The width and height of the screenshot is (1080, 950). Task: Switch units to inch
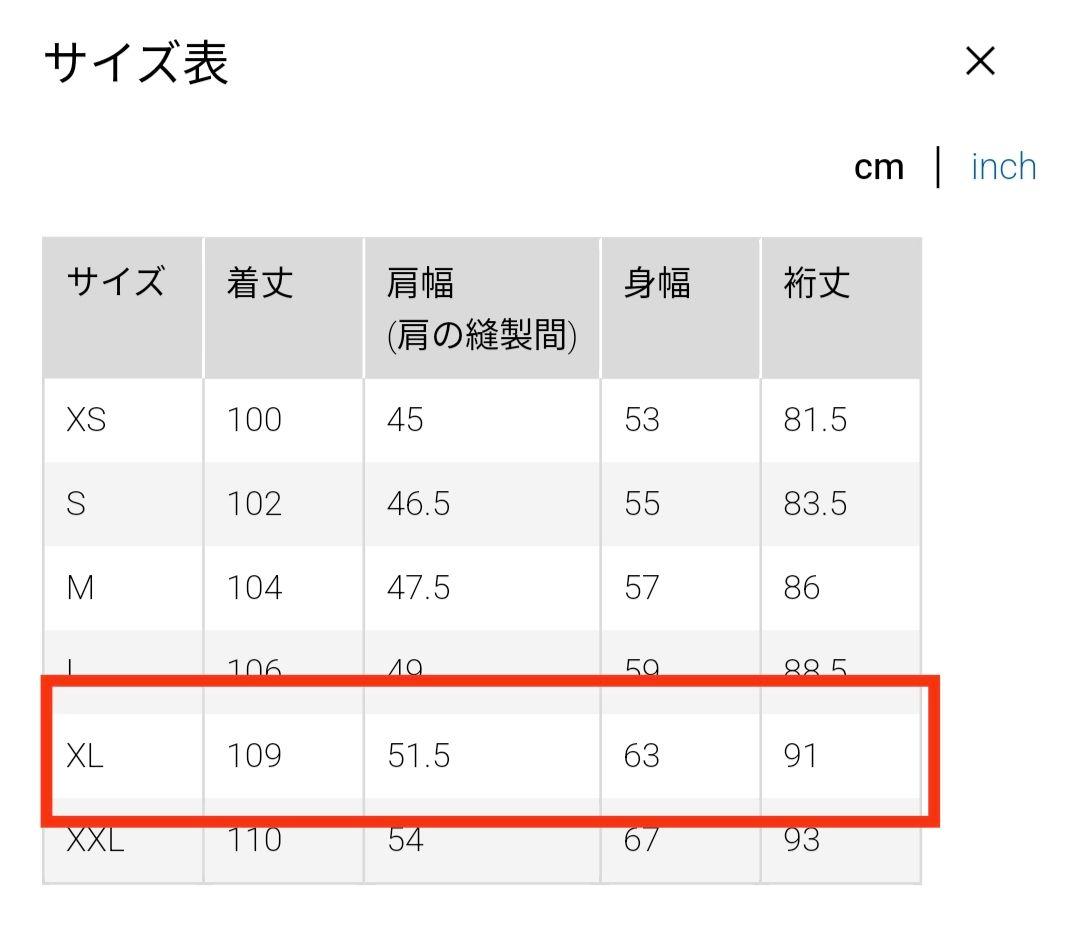pos(1002,166)
